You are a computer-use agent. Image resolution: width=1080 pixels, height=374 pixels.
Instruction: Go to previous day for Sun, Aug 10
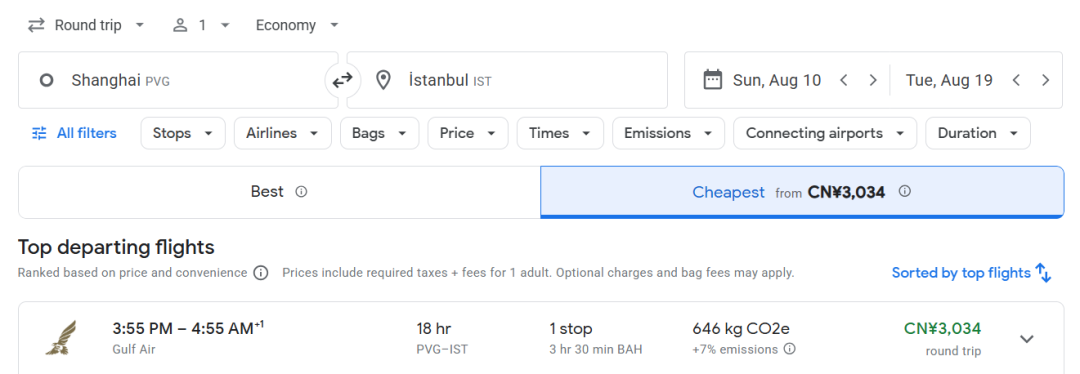(844, 80)
